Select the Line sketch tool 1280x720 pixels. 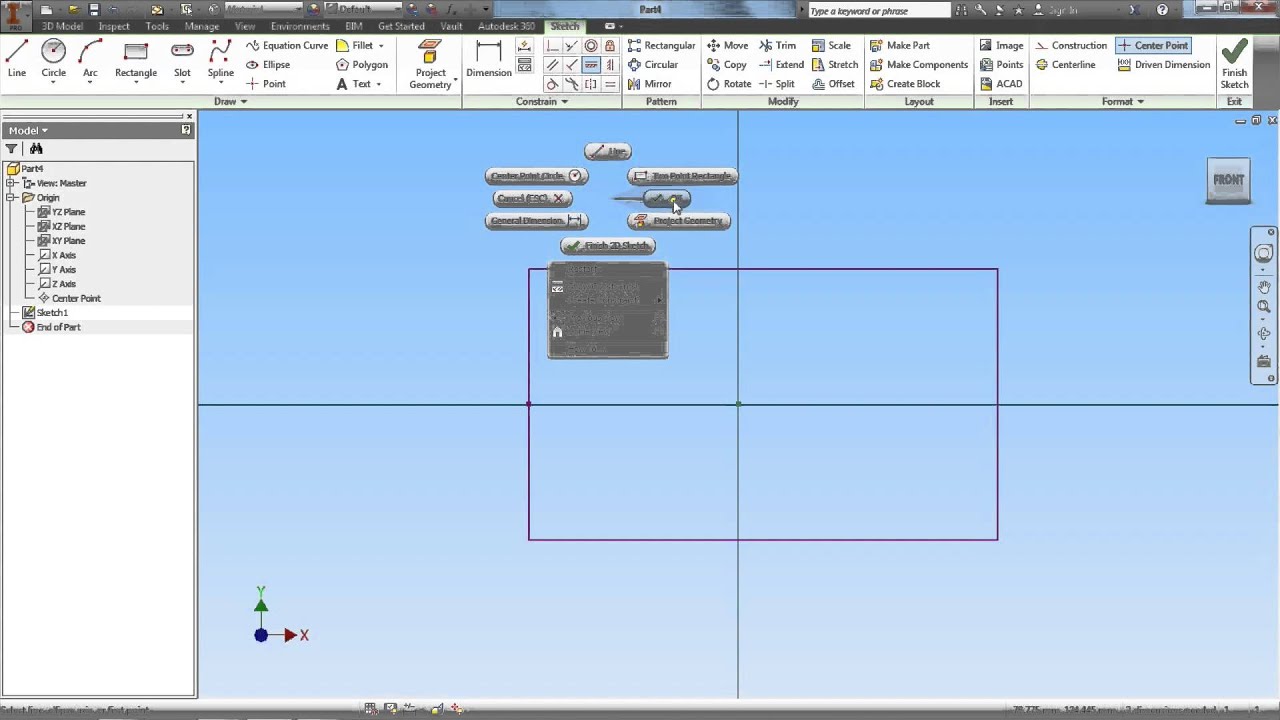(x=17, y=59)
